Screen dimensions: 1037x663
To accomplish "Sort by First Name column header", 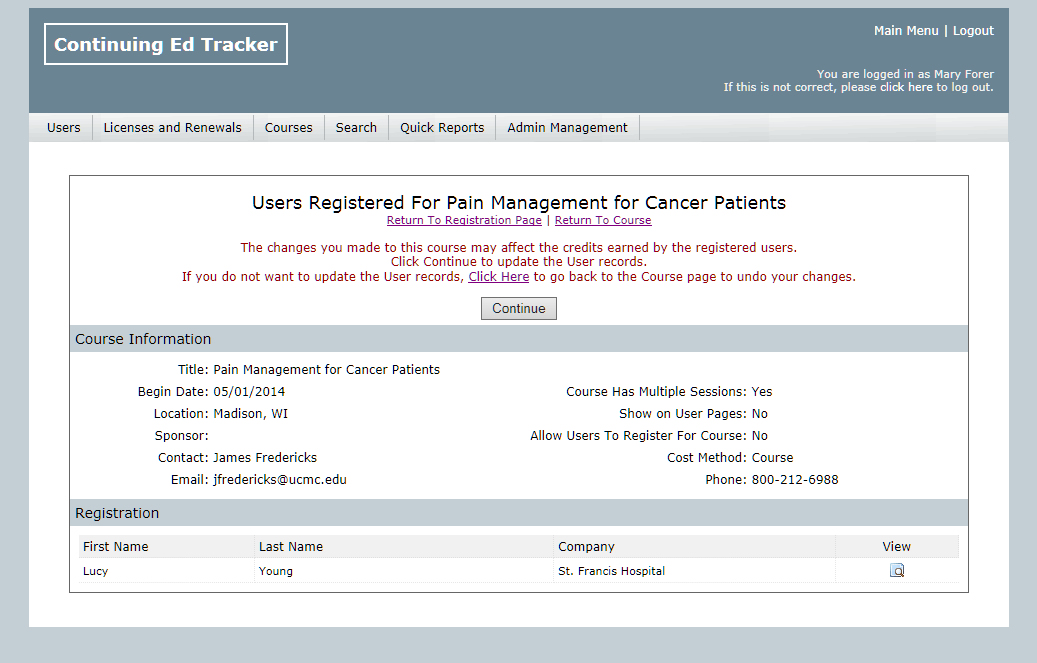I will [x=116, y=547].
